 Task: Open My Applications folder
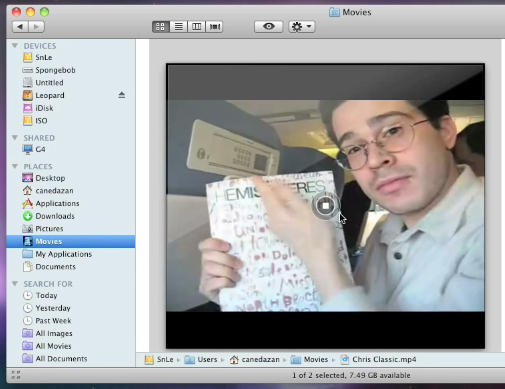coord(71,254)
